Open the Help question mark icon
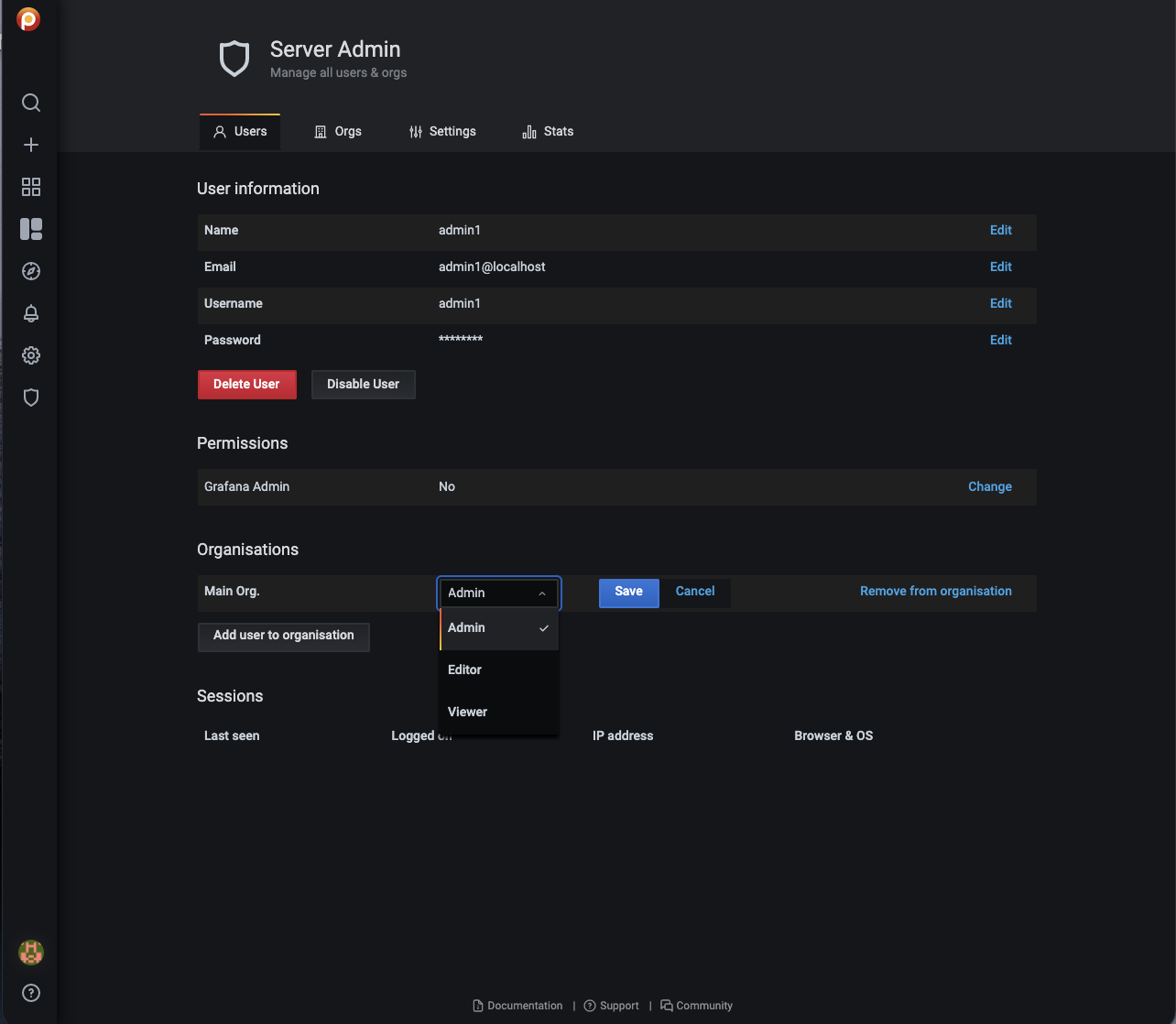Viewport: 1176px width, 1024px height. point(31,993)
